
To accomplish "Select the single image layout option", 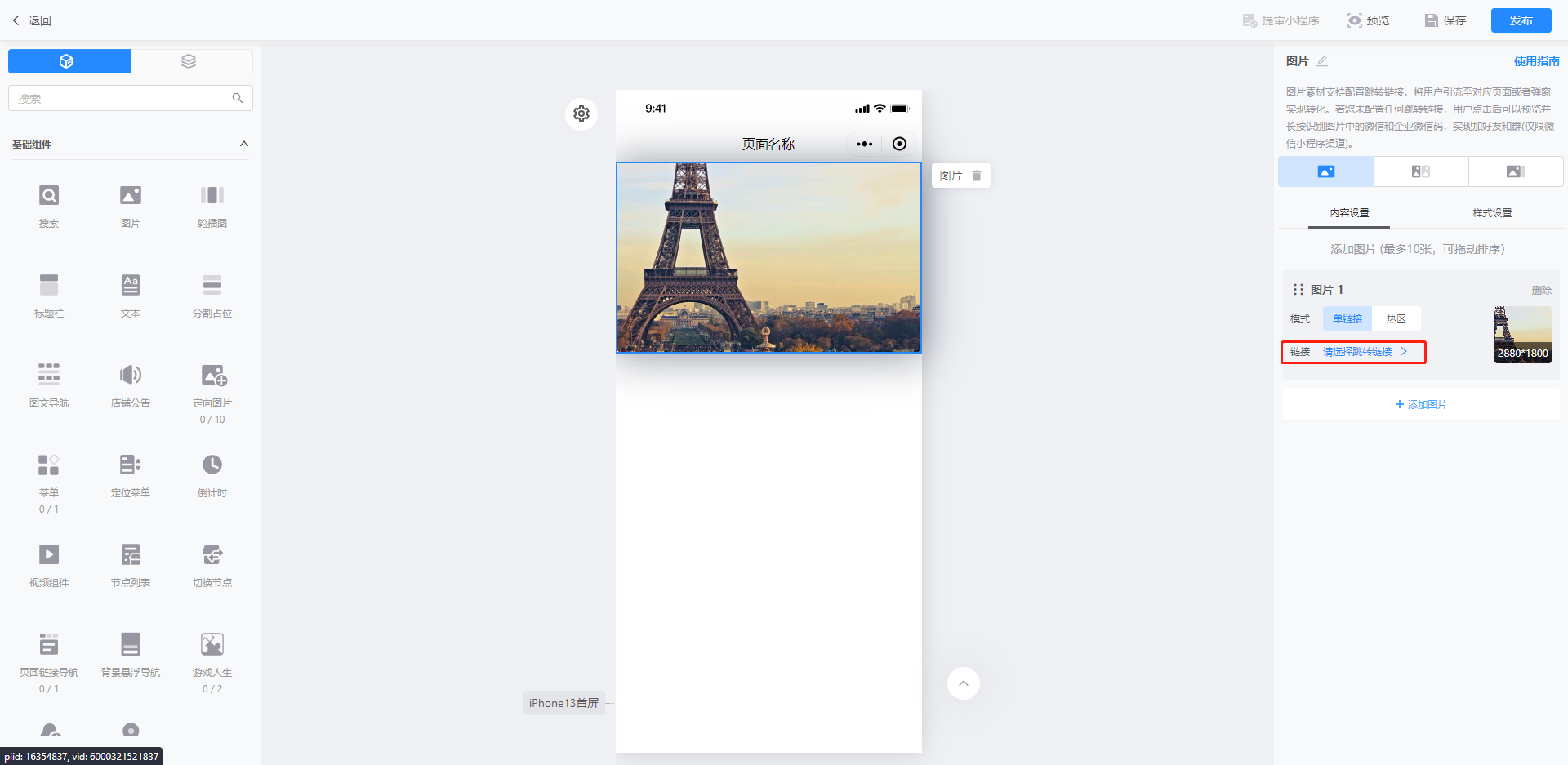I will (x=1325, y=171).
